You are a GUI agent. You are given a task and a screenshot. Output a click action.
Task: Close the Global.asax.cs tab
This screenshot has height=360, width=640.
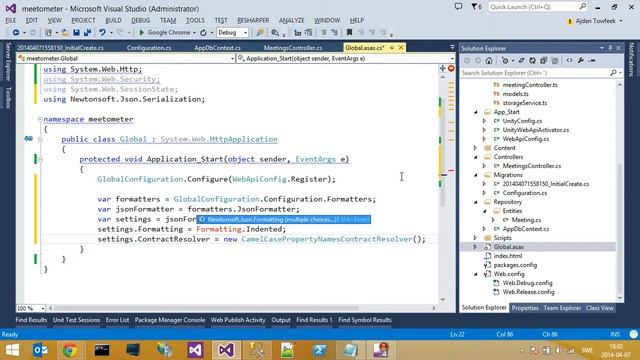401,48
